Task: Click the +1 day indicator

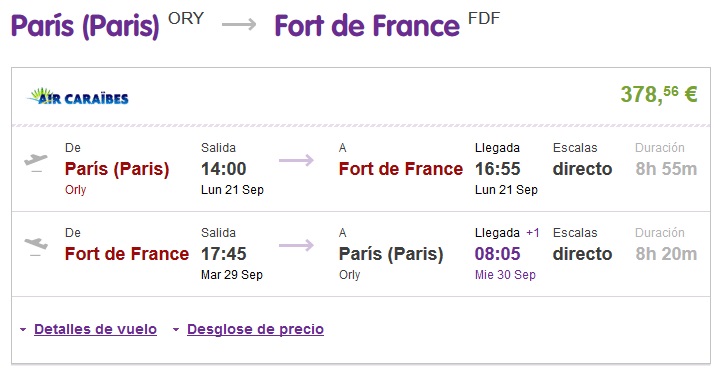Action: pyautogui.click(x=533, y=233)
